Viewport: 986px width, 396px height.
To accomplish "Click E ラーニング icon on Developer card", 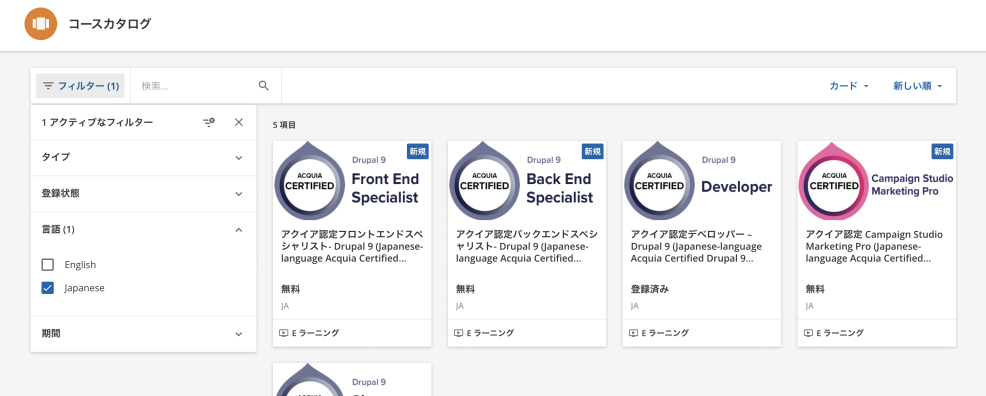I will pos(633,333).
